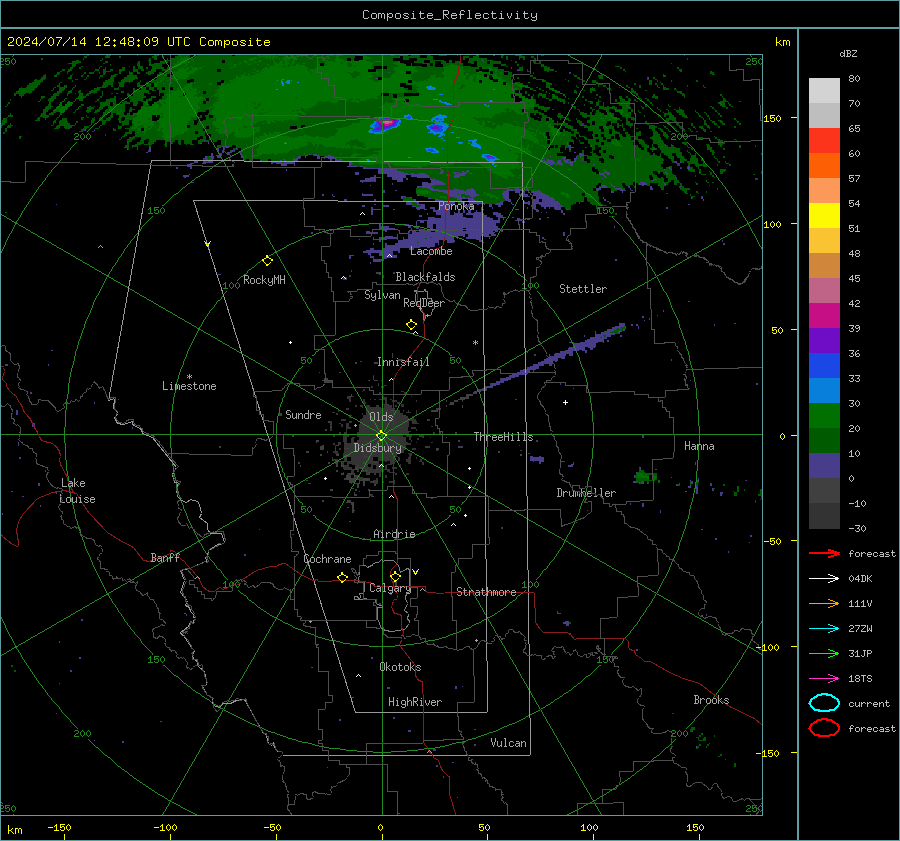
Task: Click the Innisfail city label
Action: (403, 362)
